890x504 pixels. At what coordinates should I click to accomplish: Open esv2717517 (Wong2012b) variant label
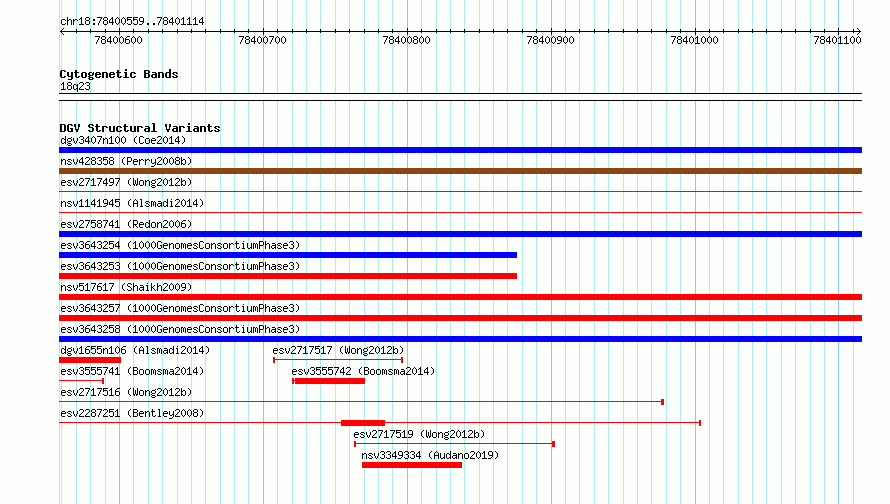click(338, 350)
